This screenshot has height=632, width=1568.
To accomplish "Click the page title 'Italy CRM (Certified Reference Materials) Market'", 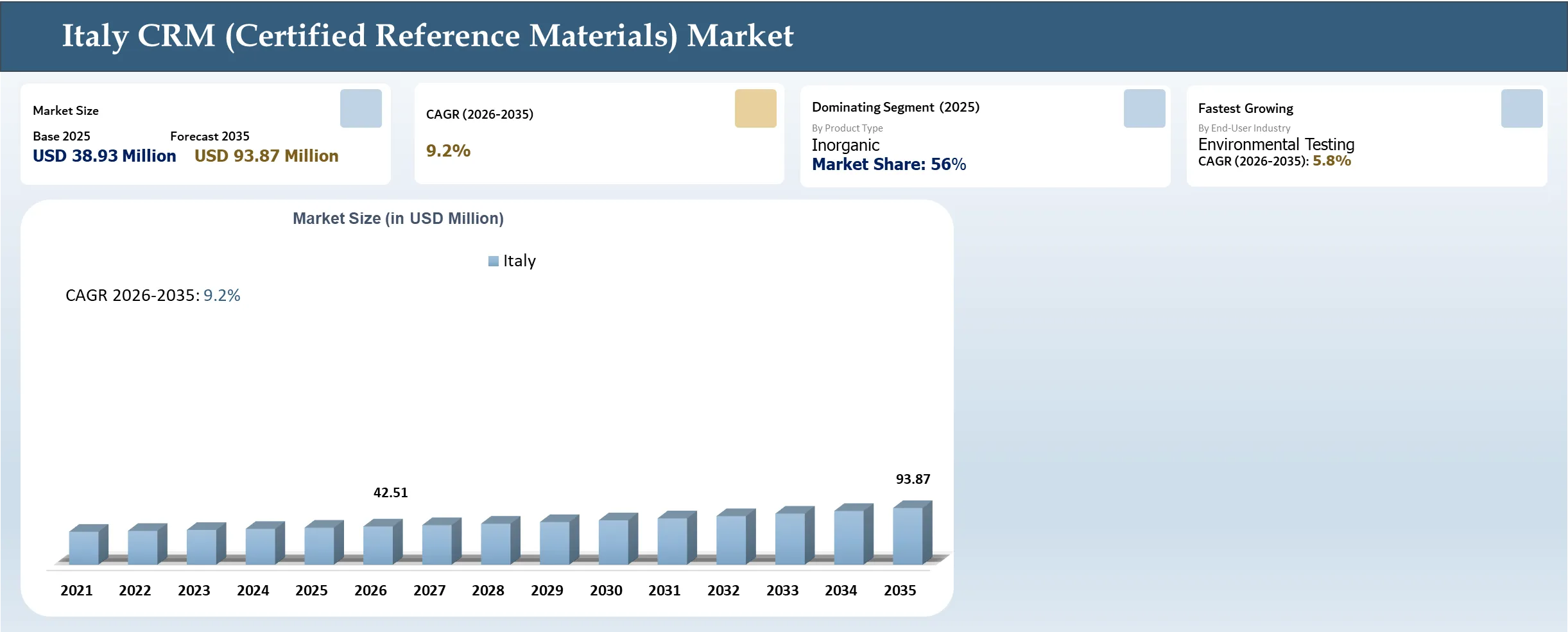I will coord(427,36).
